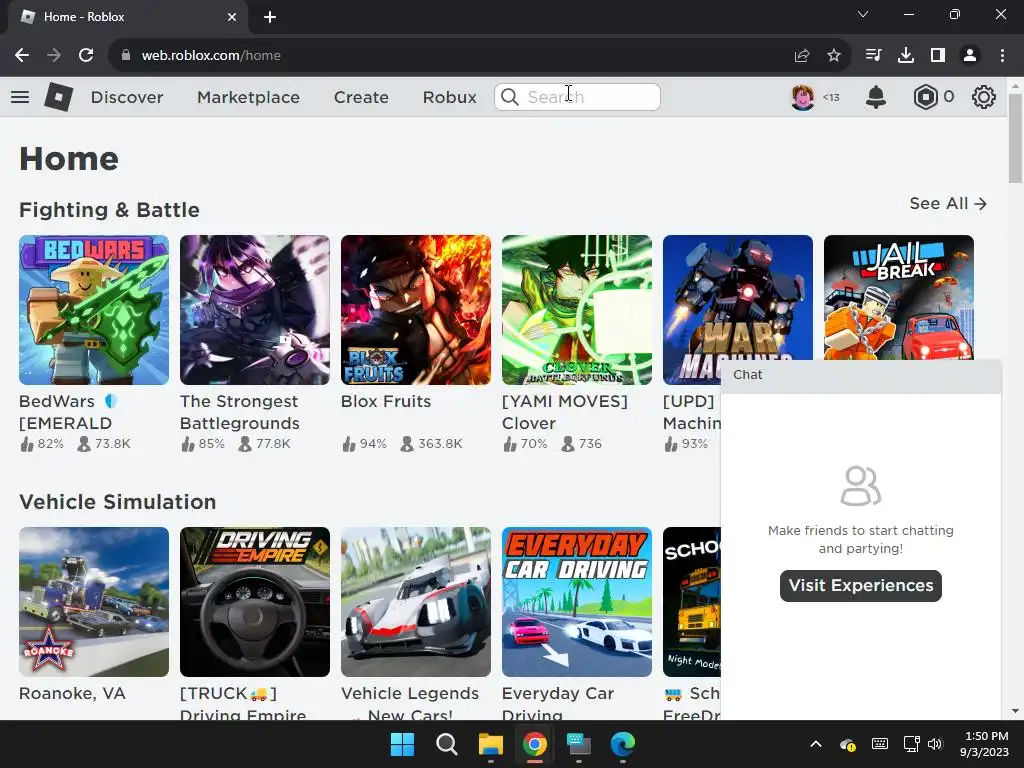Image resolution: width=1024 pixels, height=768 pixels.
Task: Click the search magnifier icon
Action: 510,97
